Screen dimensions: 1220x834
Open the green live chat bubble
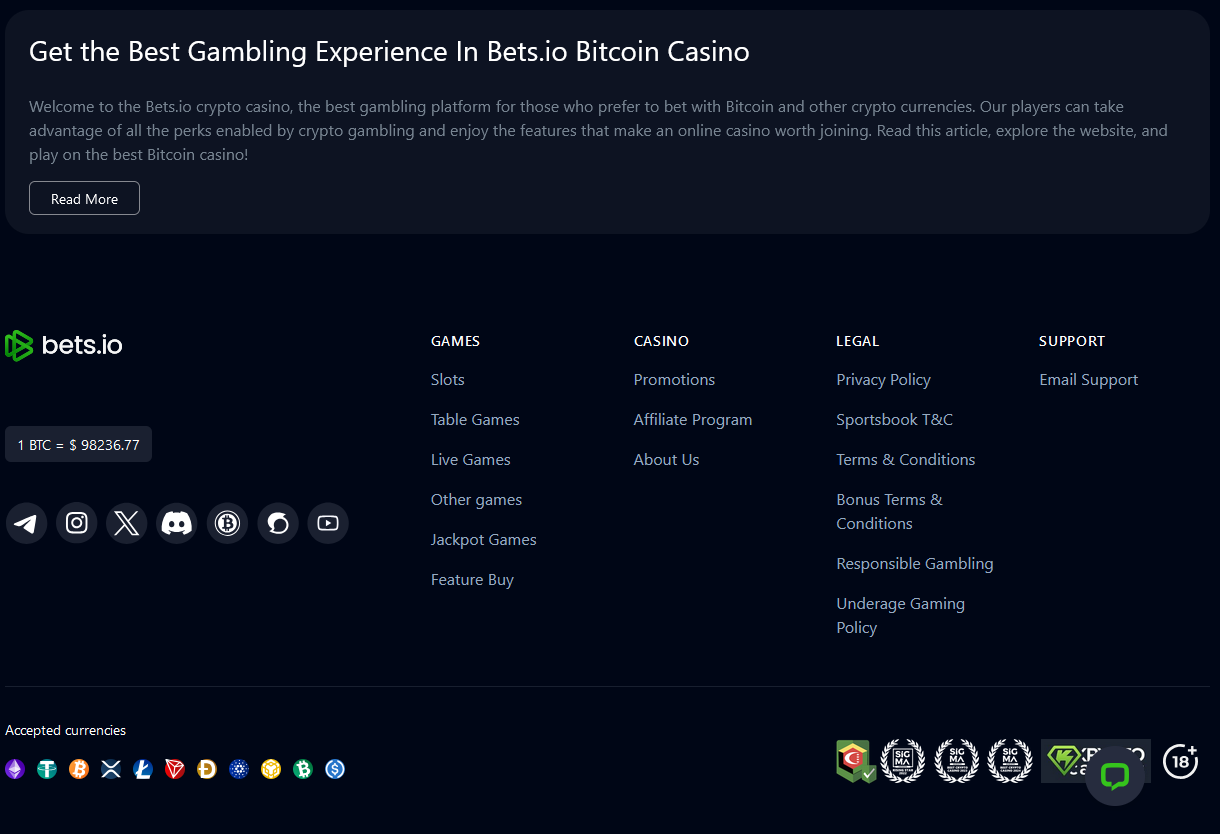[1115, 776]
